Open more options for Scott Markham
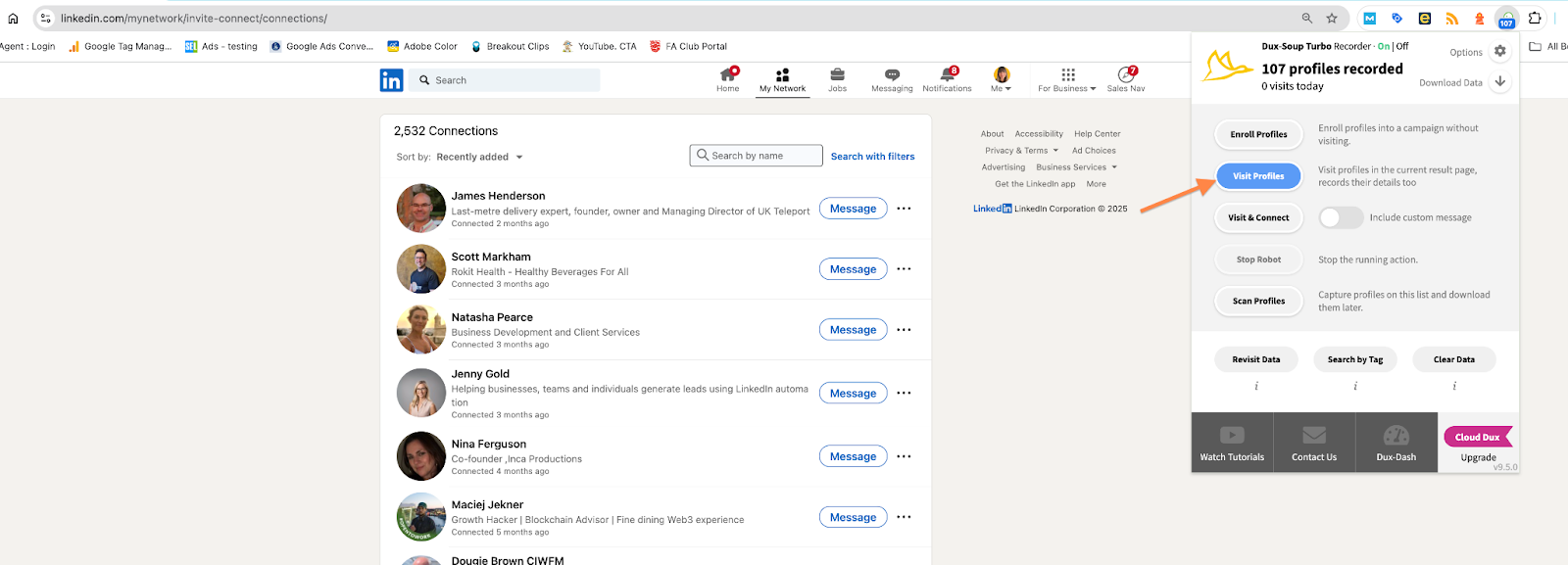1568x565 pixels. 904,269
